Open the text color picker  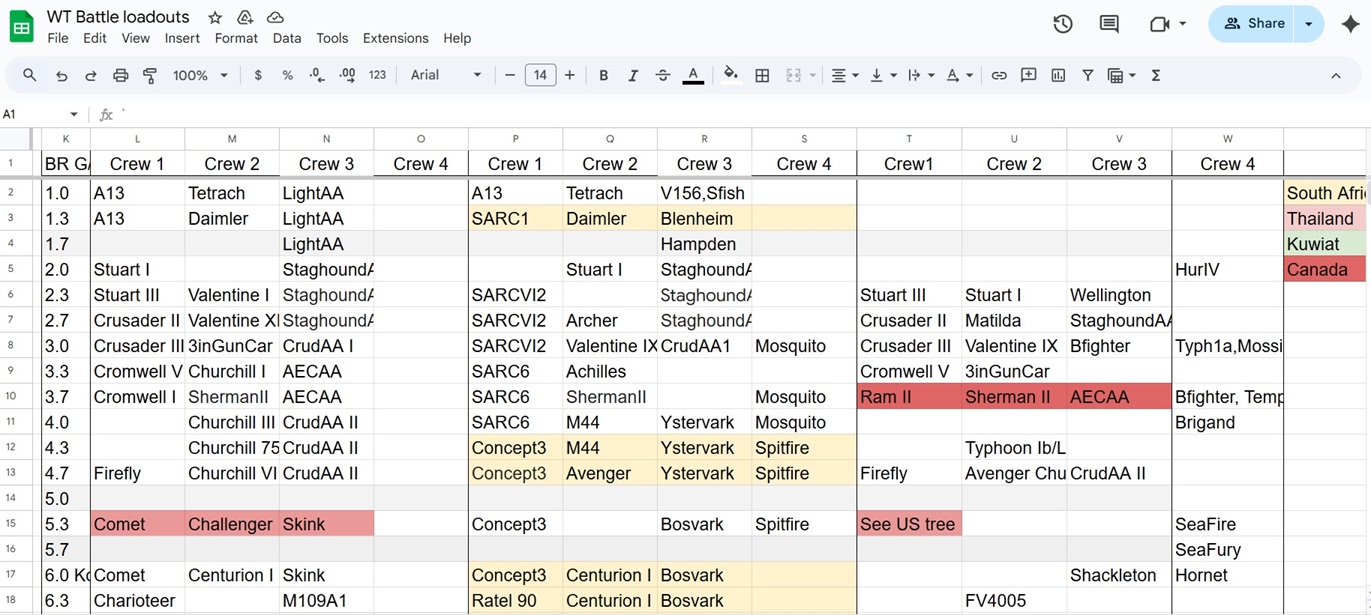pos(693,75)
